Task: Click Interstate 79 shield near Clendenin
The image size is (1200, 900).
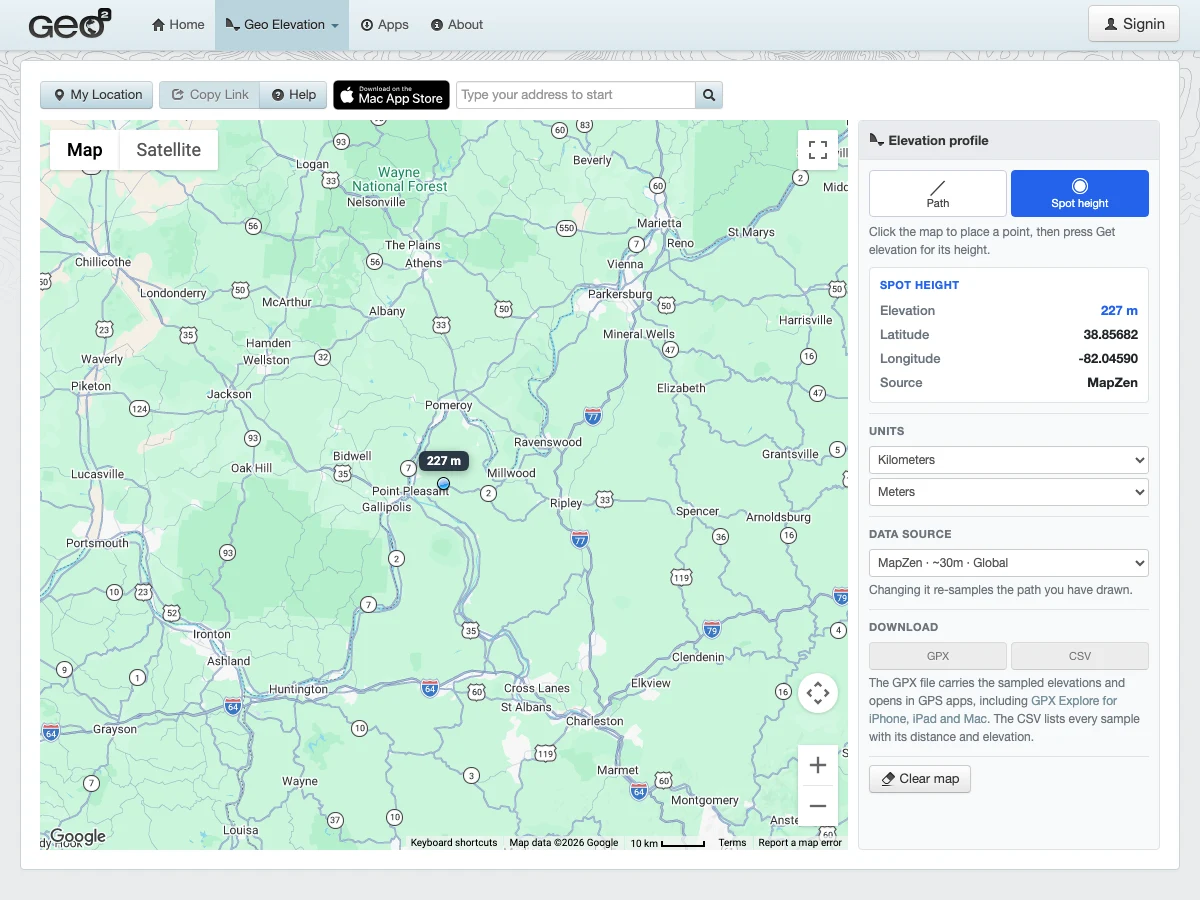Action: pyautogui.click(x=712, y=629)
